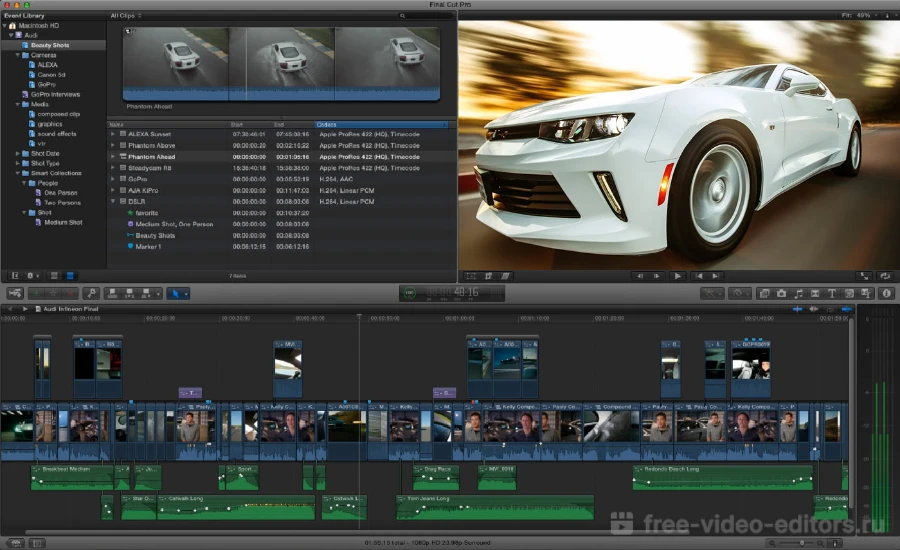Select Redondo Beach Long audio clip

(723, 478)
